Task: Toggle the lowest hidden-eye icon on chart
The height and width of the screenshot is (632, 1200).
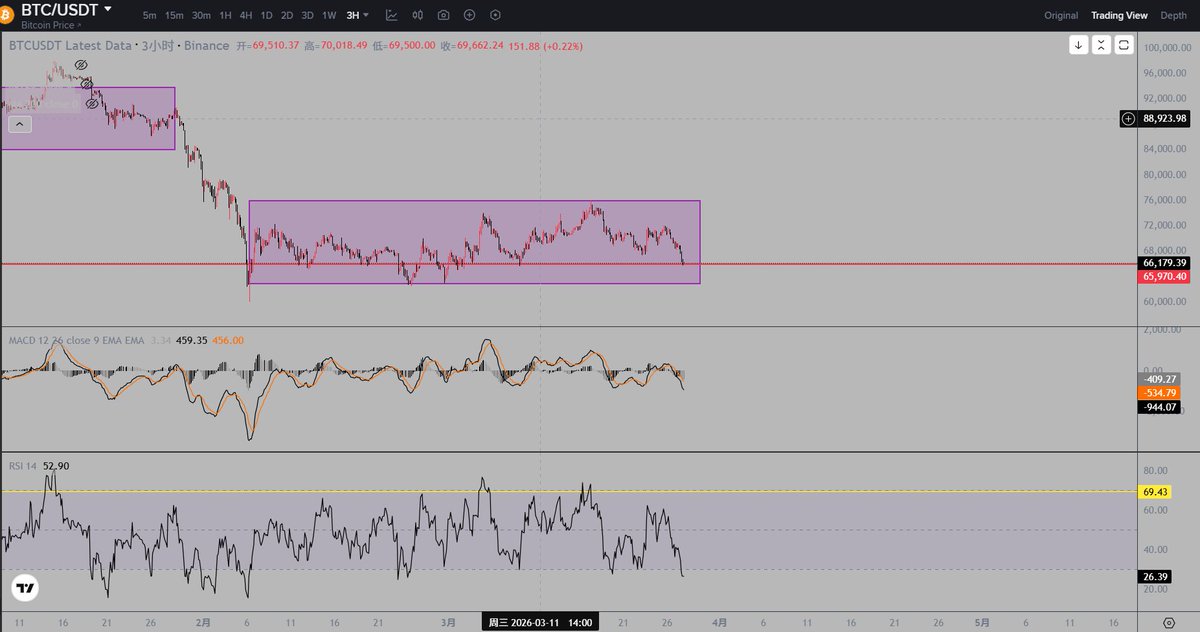Action: (91, 102)
